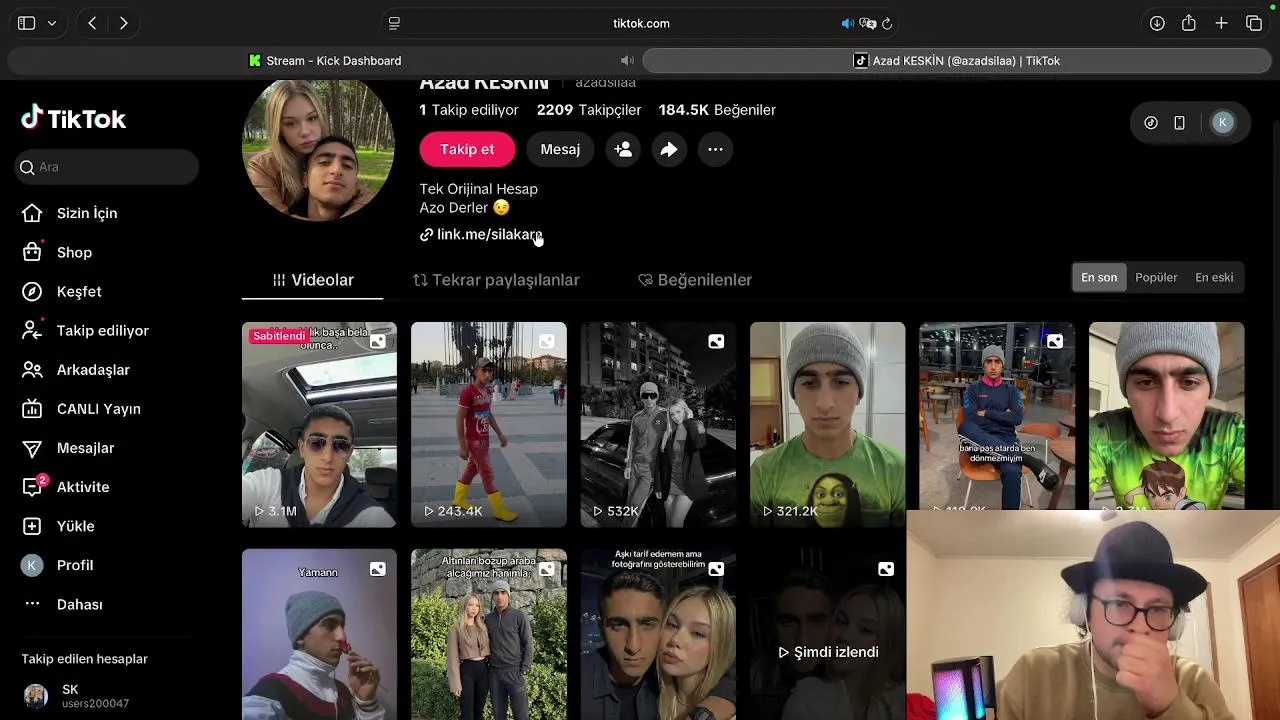
Task: Sort videos by En eski
Action: coord(1214,277)
